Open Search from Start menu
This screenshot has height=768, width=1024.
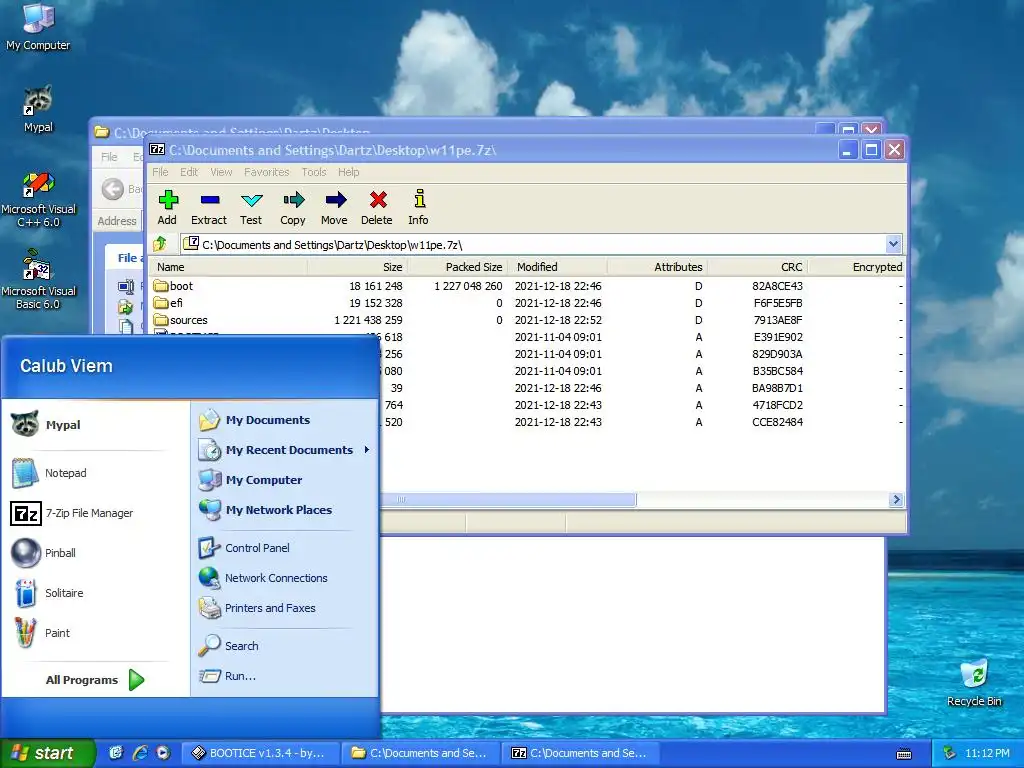point(228,646)
